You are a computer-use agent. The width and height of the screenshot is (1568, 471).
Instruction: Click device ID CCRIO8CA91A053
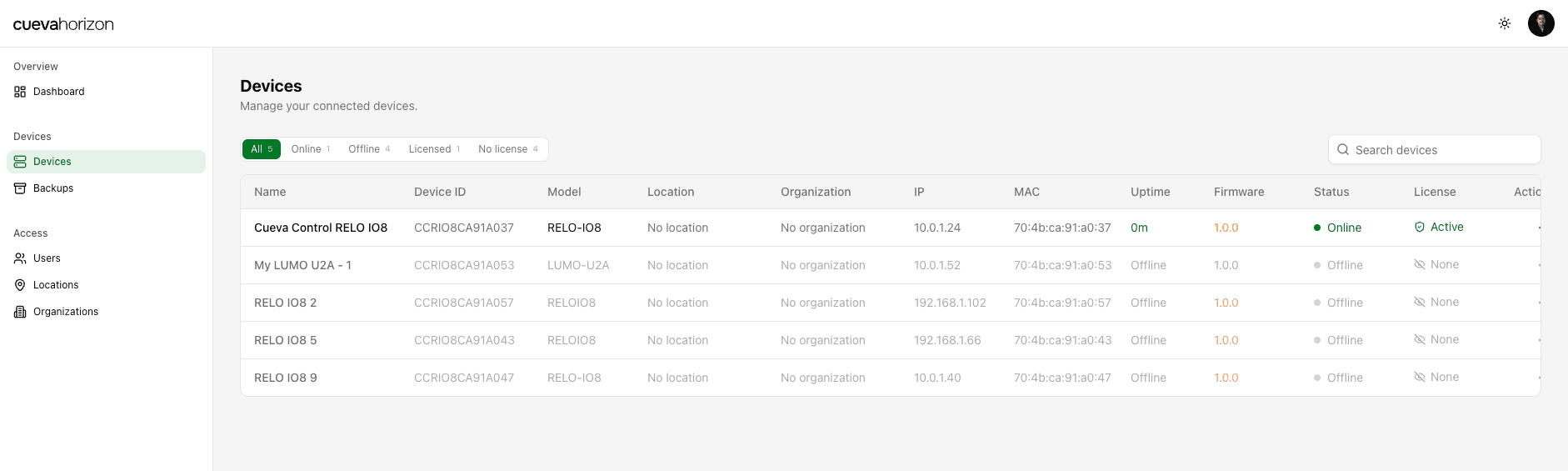point(464,265)
